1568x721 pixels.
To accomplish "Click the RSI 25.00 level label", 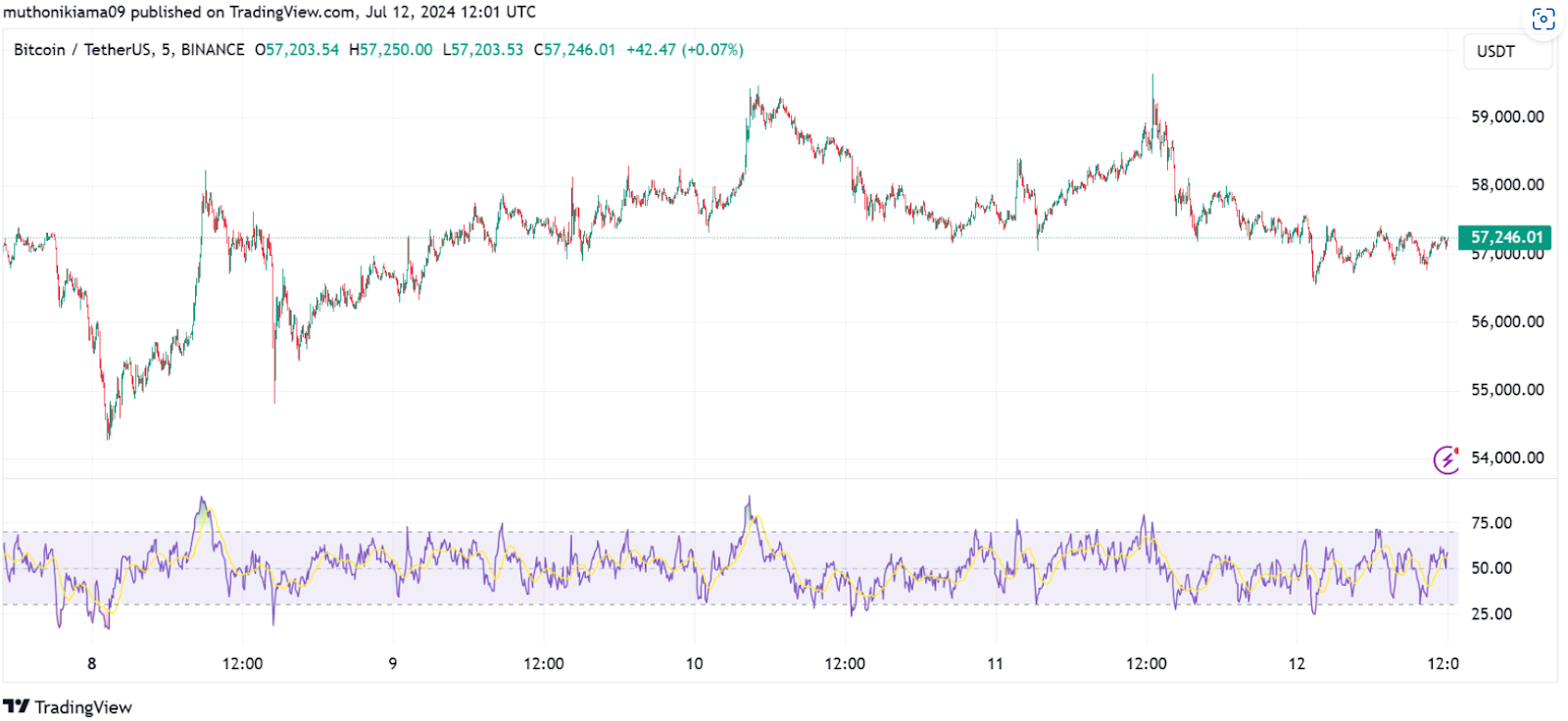I will coord(1492,614).
